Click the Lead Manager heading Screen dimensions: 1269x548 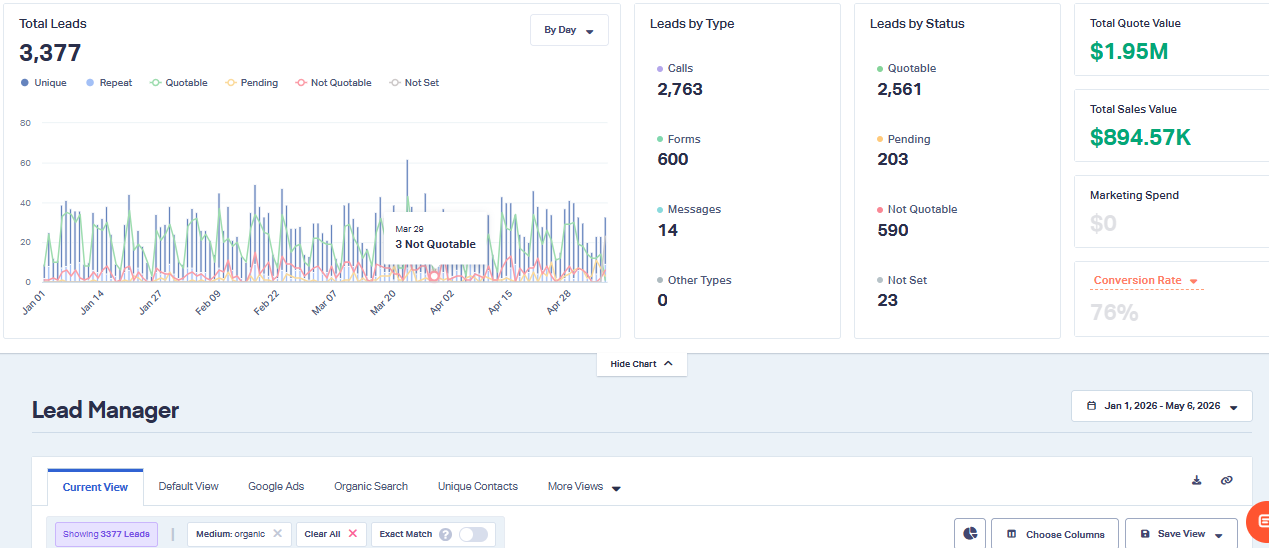[x=105, y=410]
